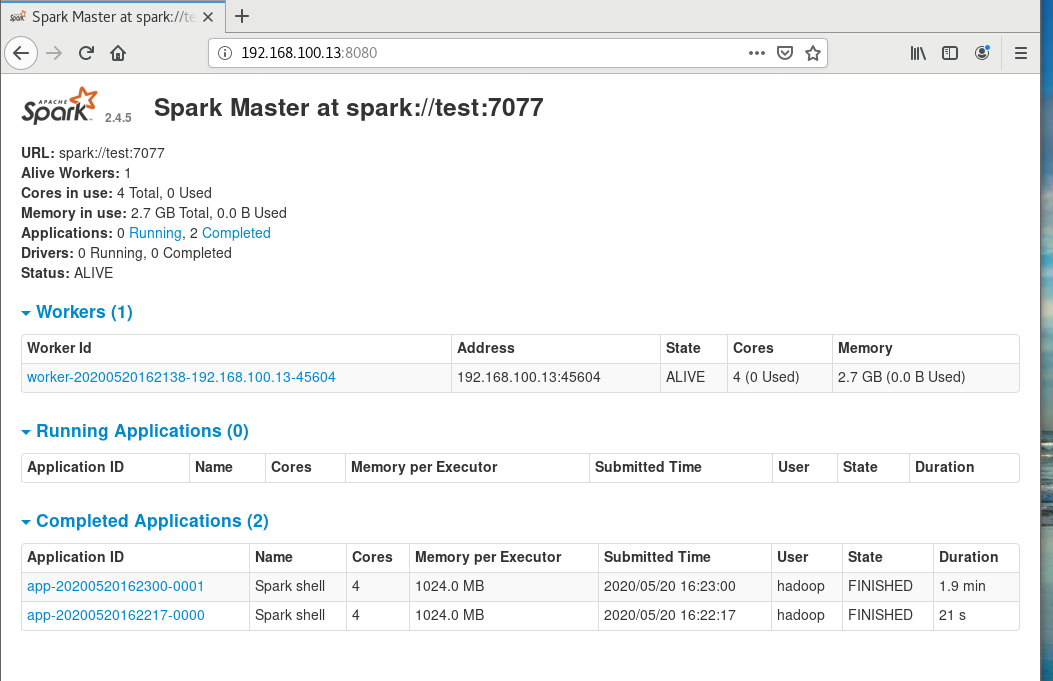Screen dimensions: 1053x681
Task: Click the forward navigation arrow
Action: point(54,53)
